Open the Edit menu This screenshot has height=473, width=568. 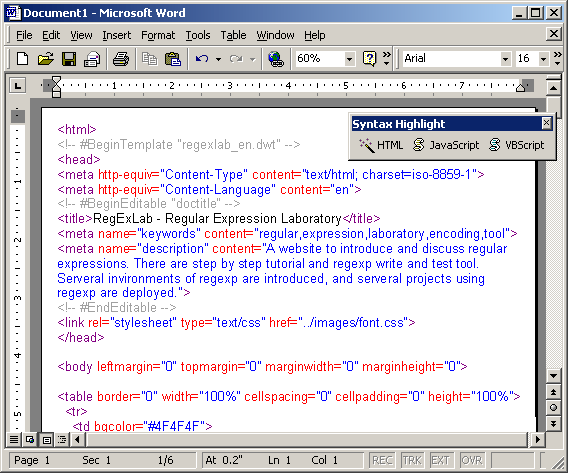(x=51, y=35)
